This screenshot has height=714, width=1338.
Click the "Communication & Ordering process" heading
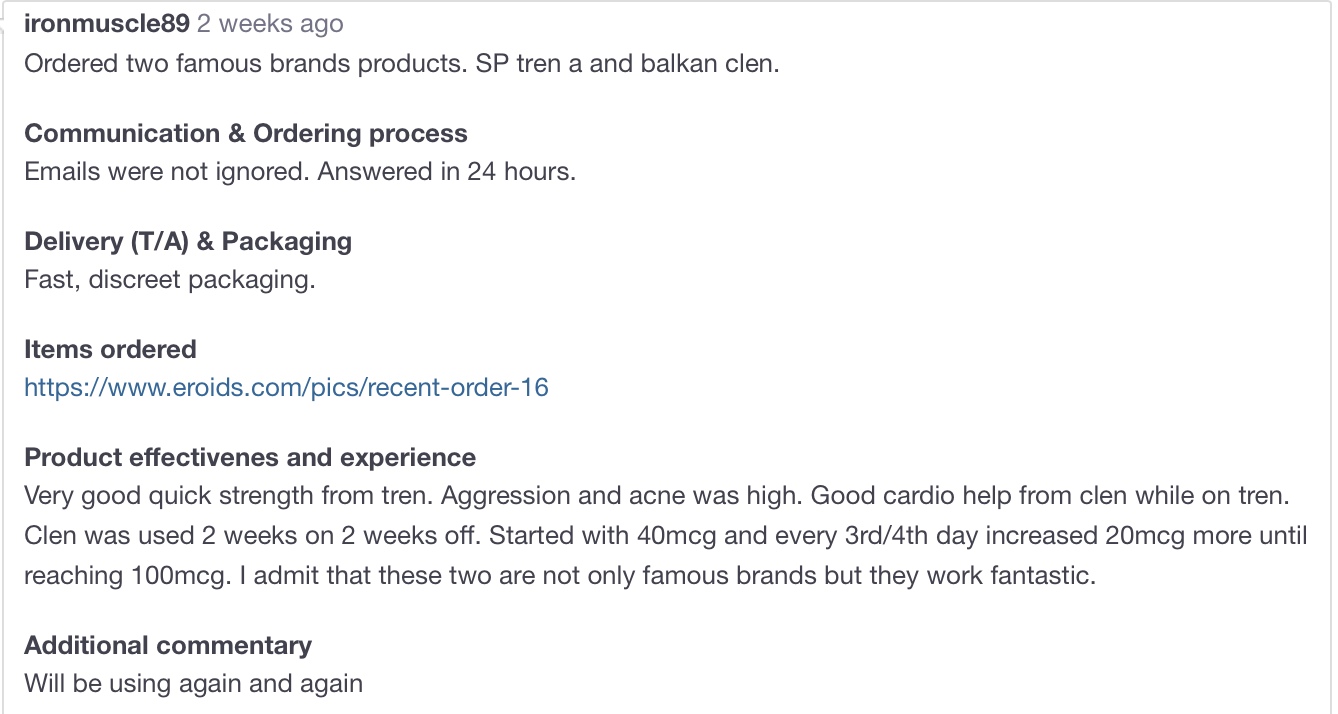click(x=246, y=133)
